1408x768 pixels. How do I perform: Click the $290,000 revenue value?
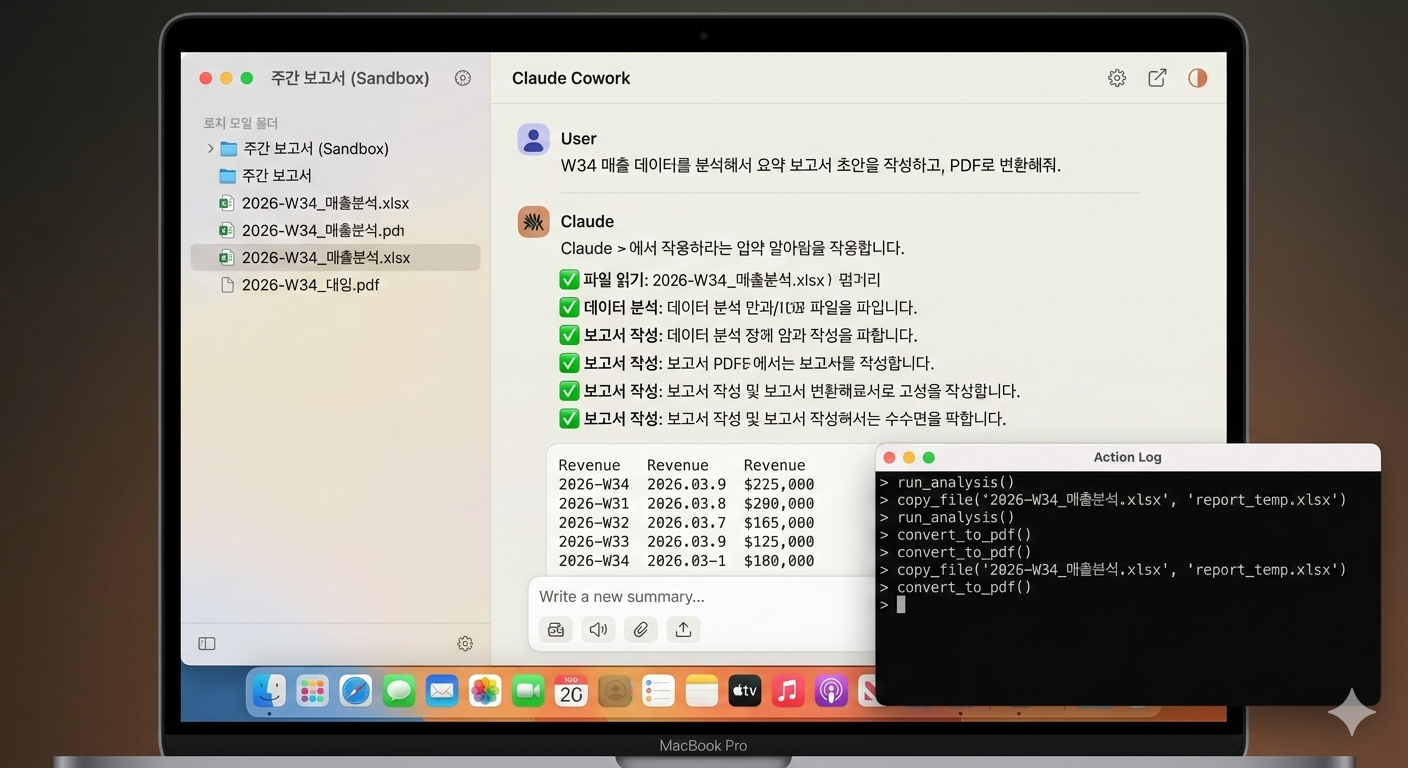pos(779,504)
